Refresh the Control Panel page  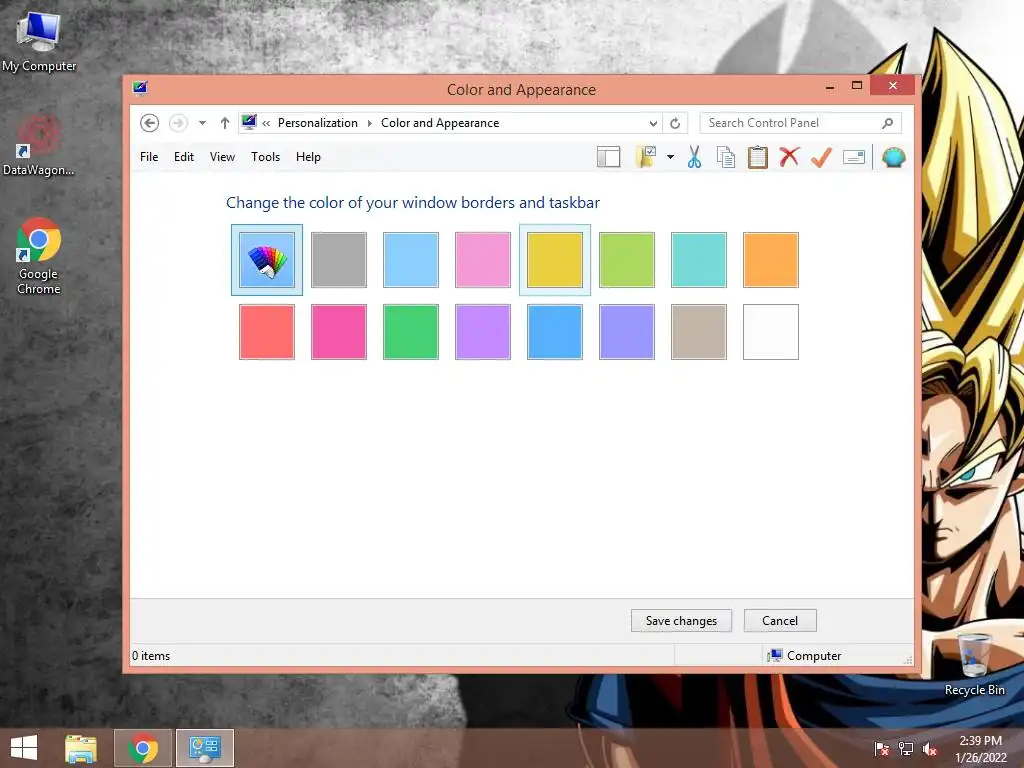coord(675,123)
